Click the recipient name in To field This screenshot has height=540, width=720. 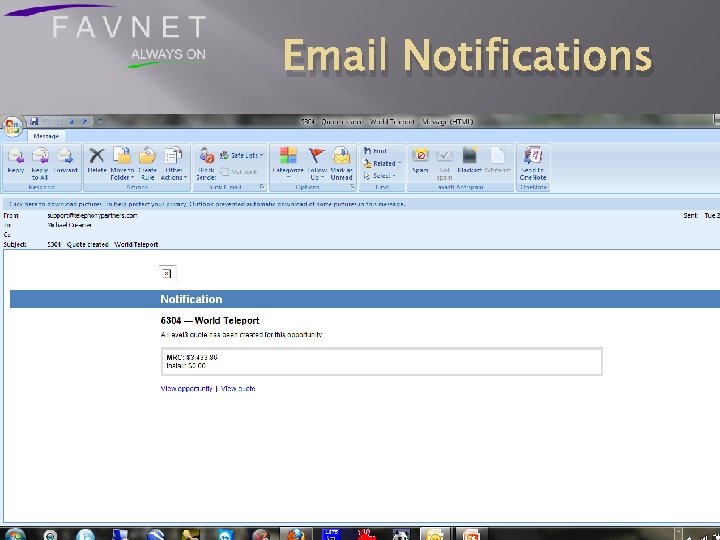pos(69,225)
